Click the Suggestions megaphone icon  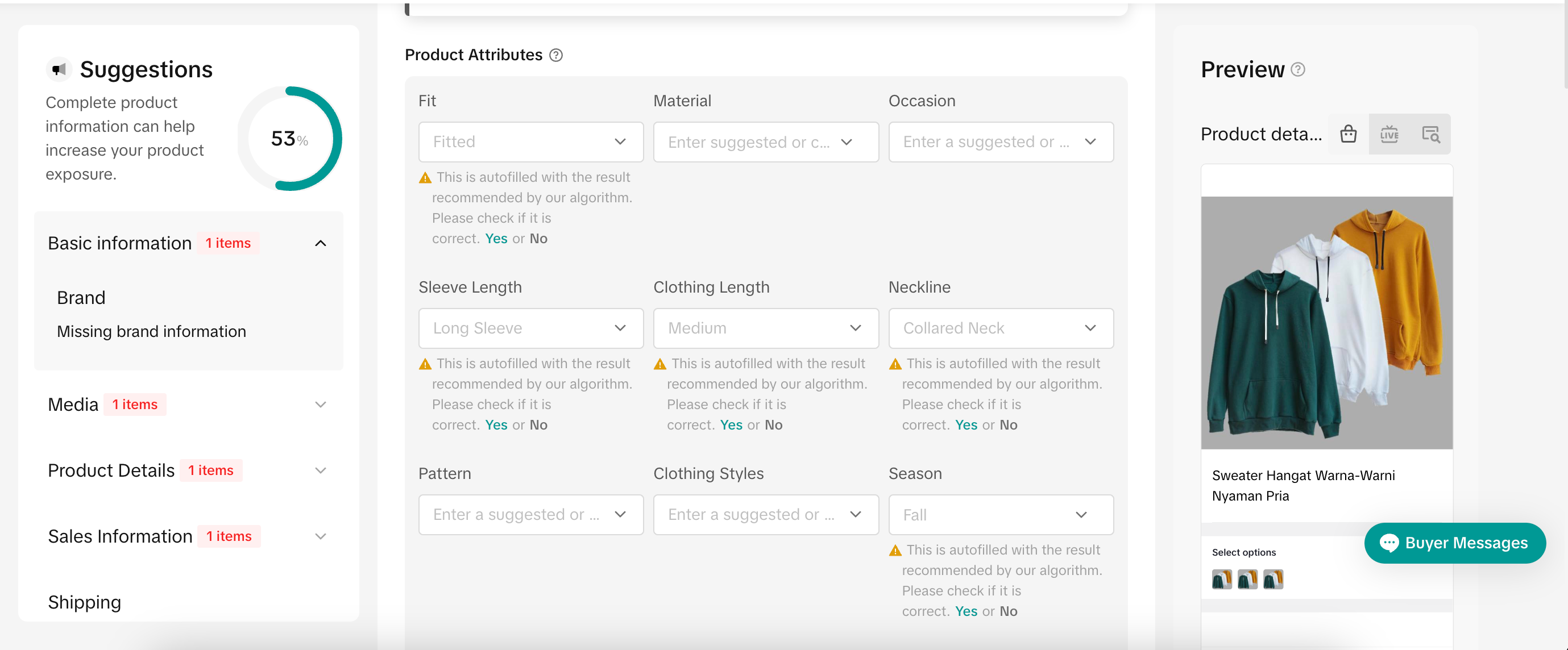coord(59,69)
